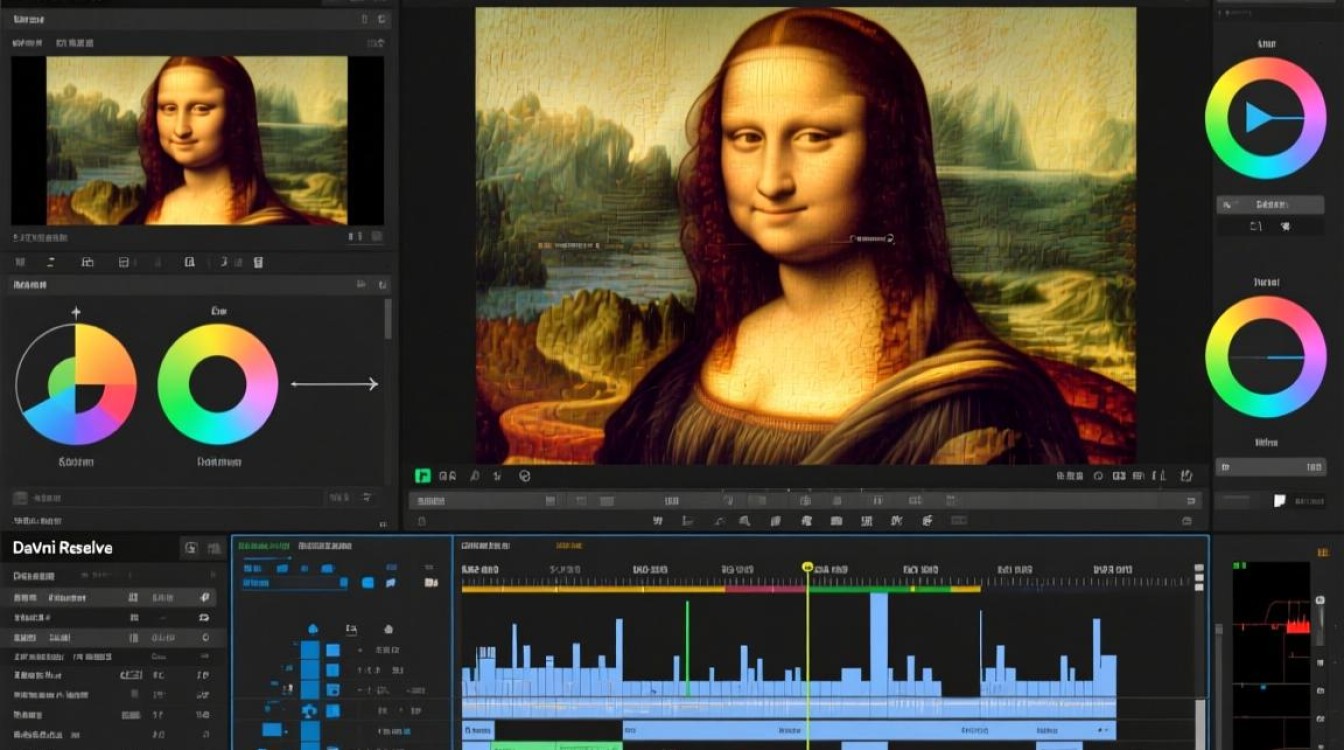Image resolution: width=1344 pixels, height=750 pixels.
Task: Select the green tab label in the track panel
Action: pyautogui.click(x=265, y=546)
